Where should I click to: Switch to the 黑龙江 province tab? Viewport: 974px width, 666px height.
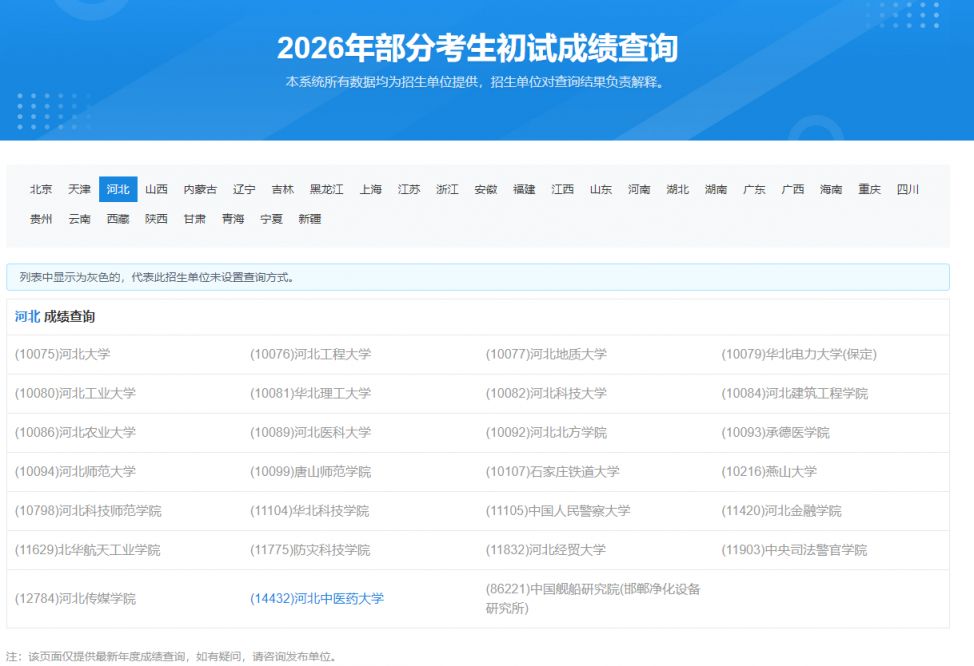pos(327,189)
